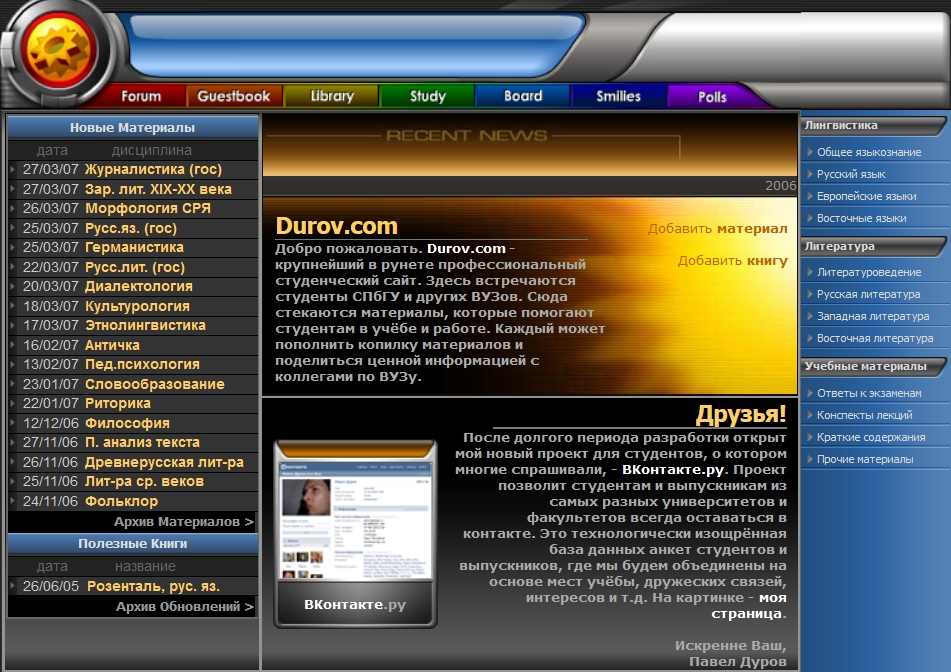Select the Германистика material
This screenshot has height=672, width=951.
point(134,247)
